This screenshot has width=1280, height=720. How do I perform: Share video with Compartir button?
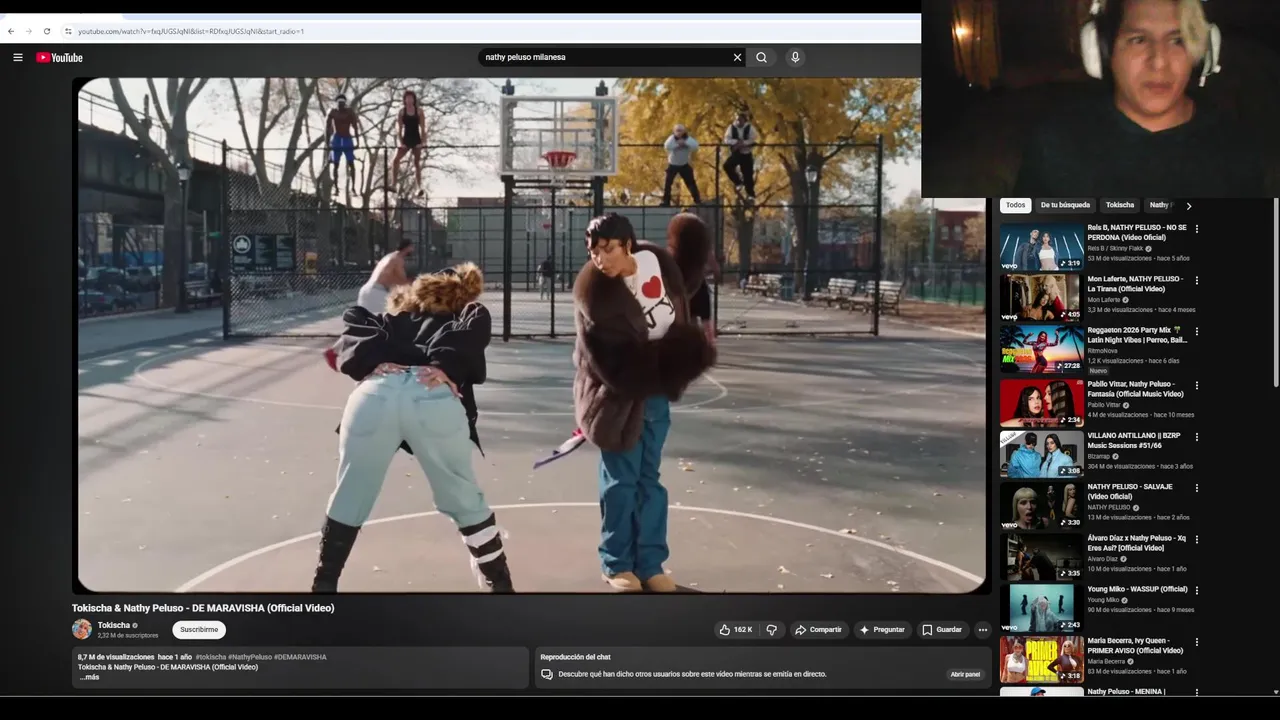[818, 630]
